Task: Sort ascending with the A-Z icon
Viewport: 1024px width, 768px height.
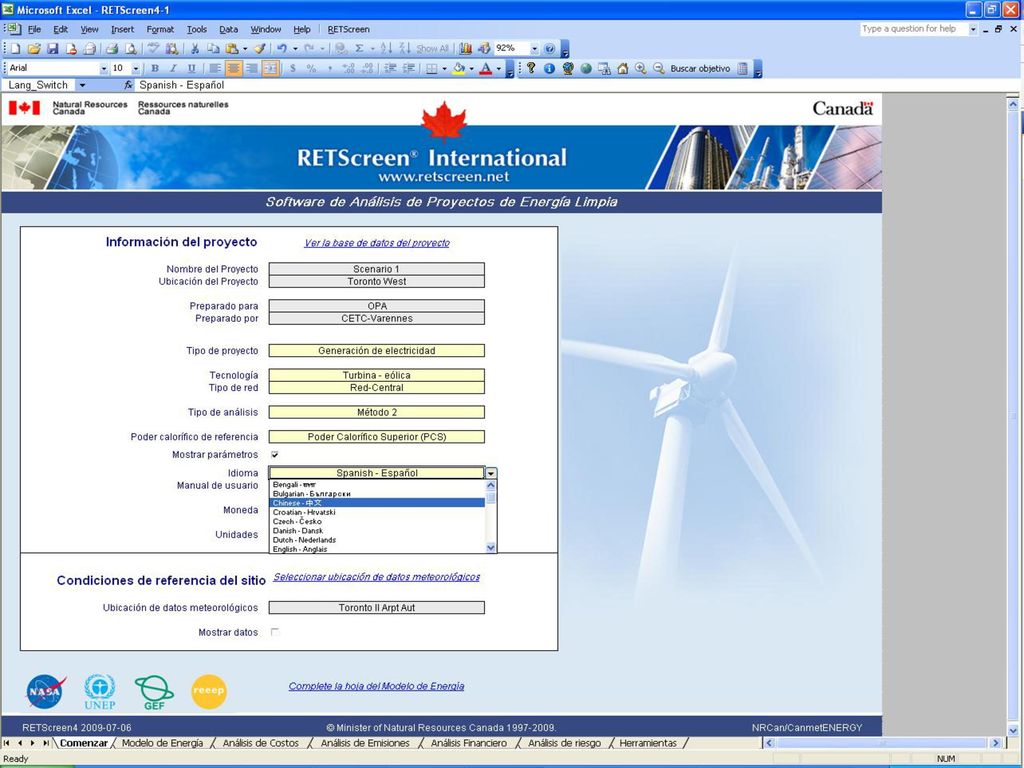Action: 387,48
